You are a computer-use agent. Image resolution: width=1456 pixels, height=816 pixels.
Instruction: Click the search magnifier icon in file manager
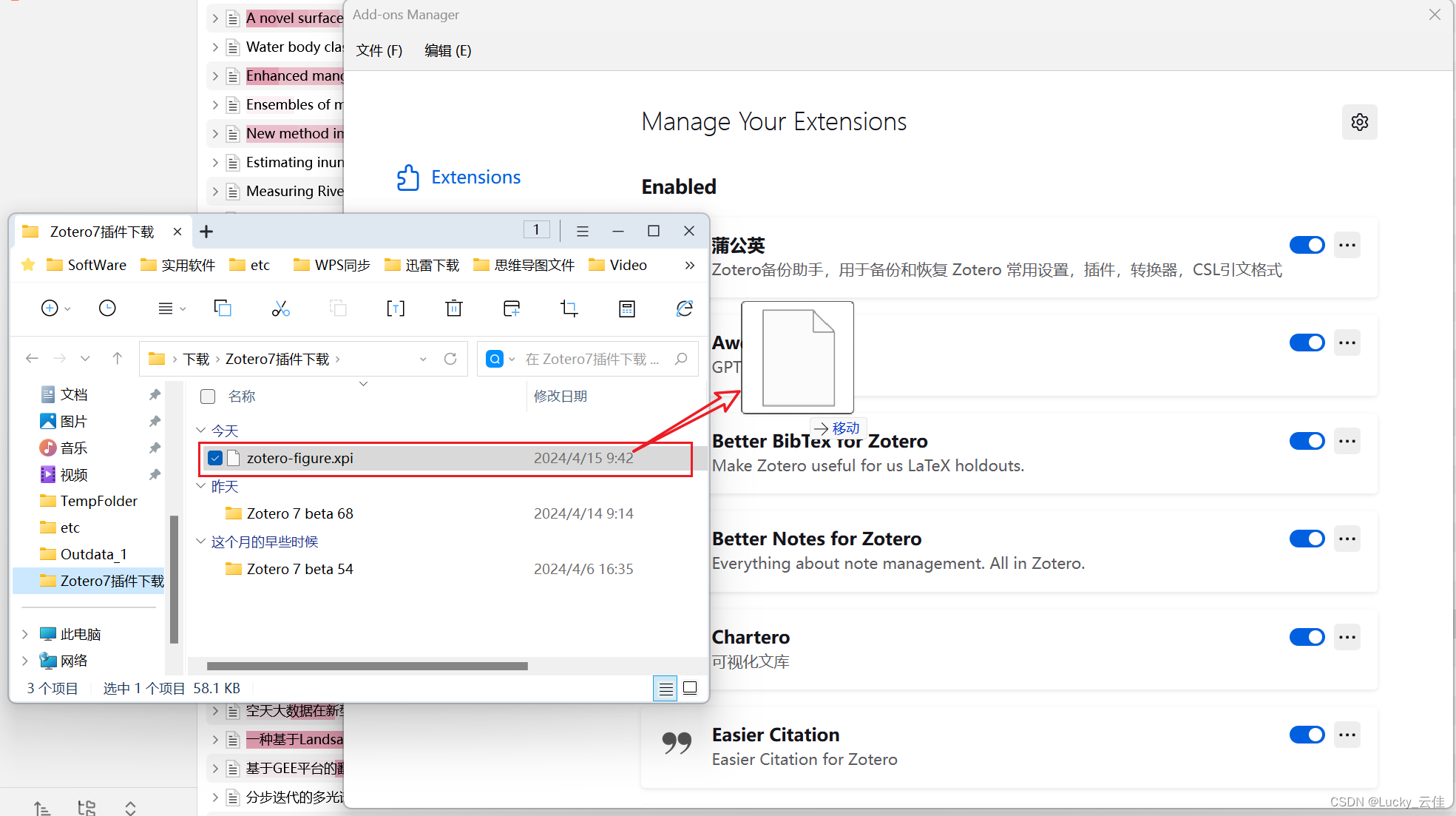click(681, 359)
